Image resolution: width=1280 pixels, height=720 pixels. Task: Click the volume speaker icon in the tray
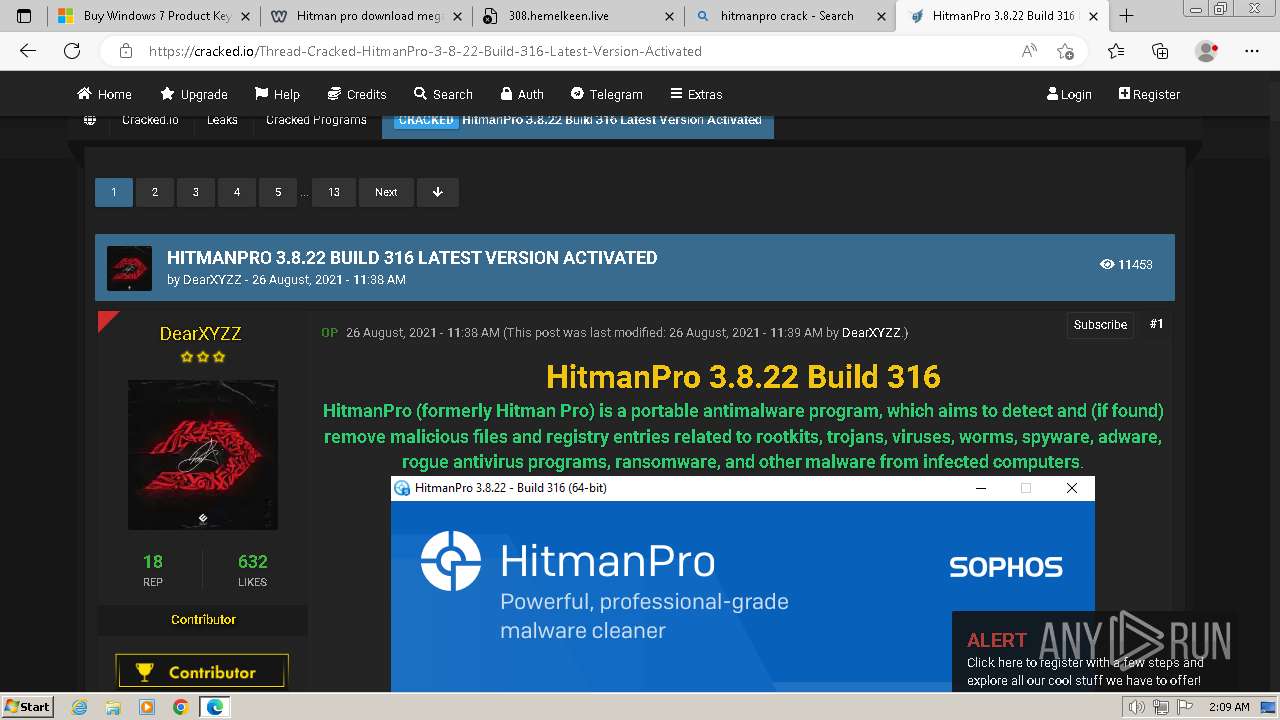[x=1136, y=707]
